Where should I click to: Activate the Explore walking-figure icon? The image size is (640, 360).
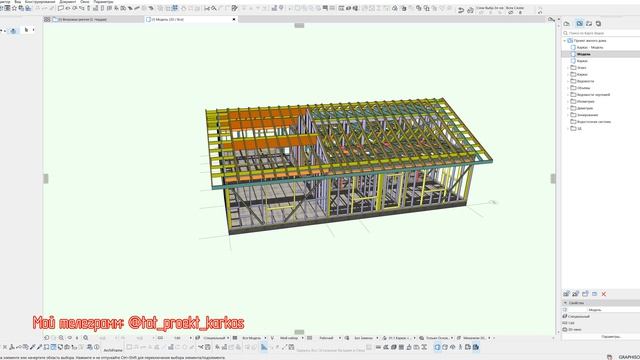(x=460, y=347)
